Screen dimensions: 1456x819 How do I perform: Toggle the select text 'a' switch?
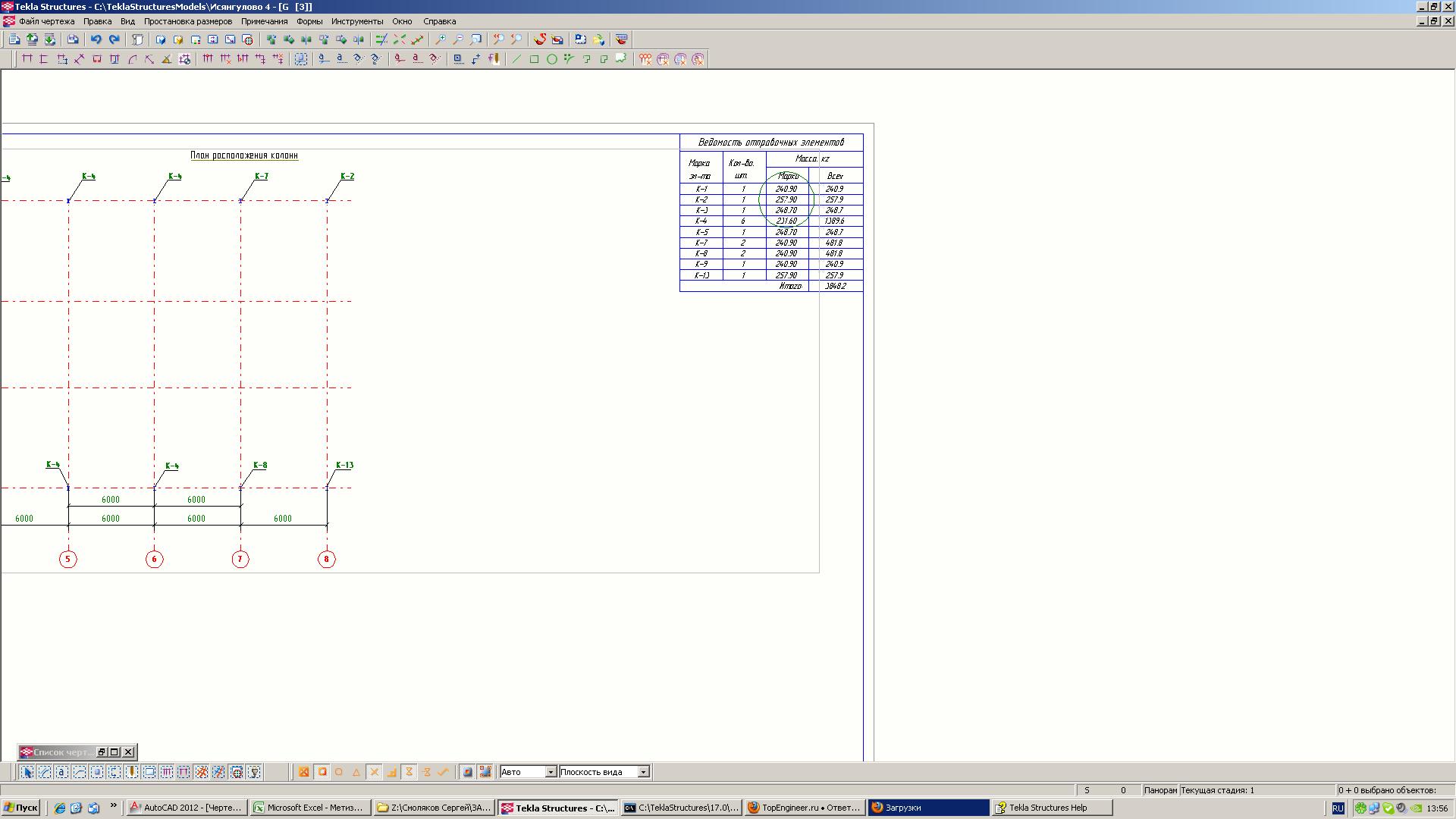(x=62, y=772)
